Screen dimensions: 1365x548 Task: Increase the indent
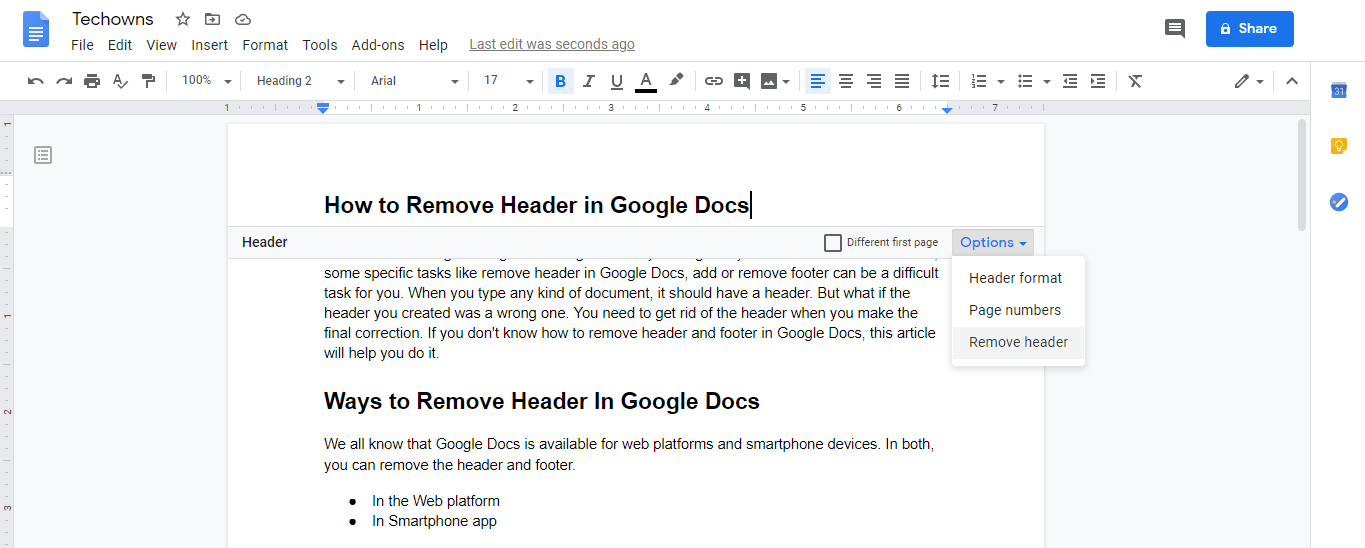[x=1098, y=81]
